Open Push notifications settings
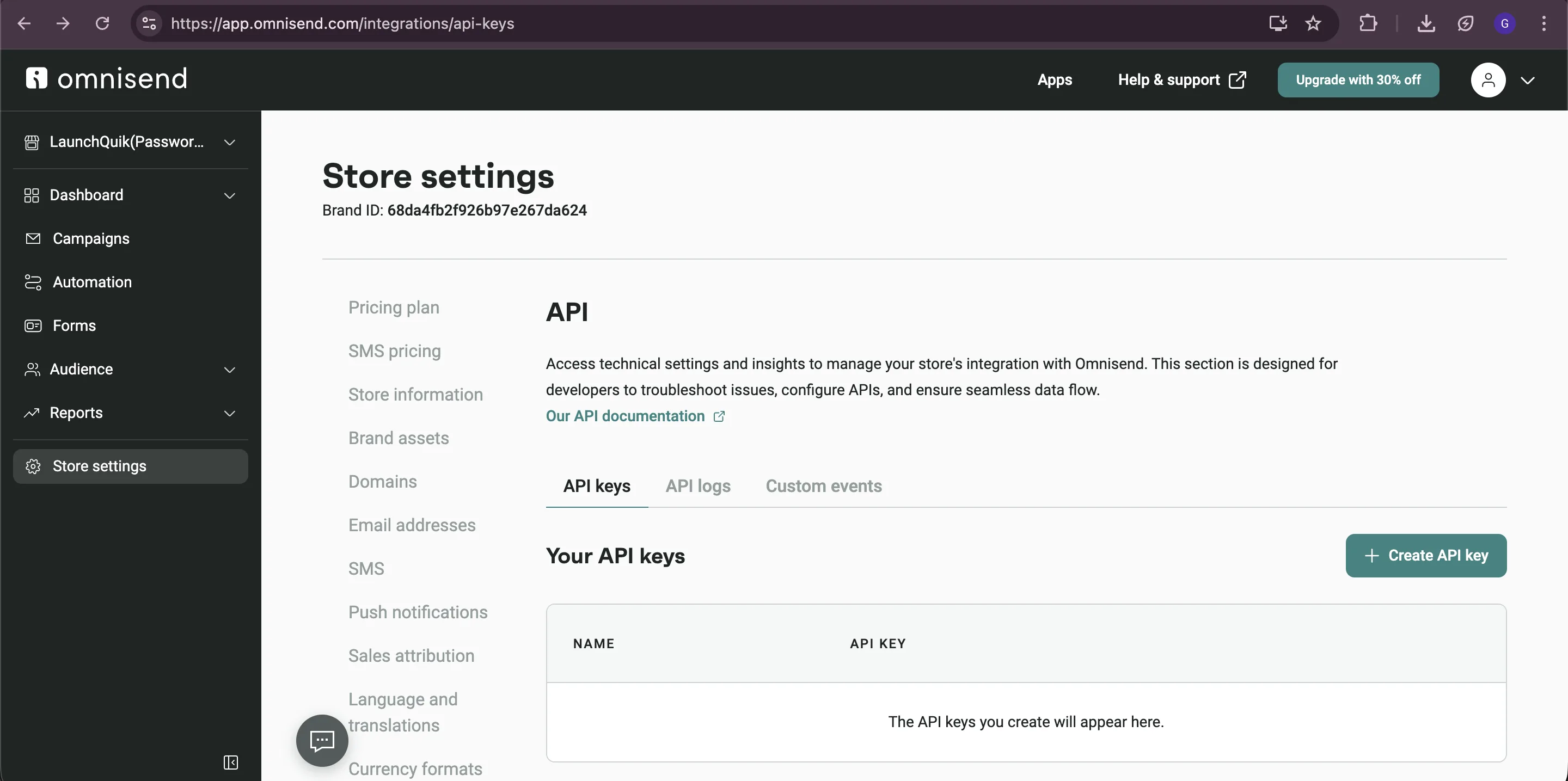This screenshot has height=781, width=1568. [418, 612]
